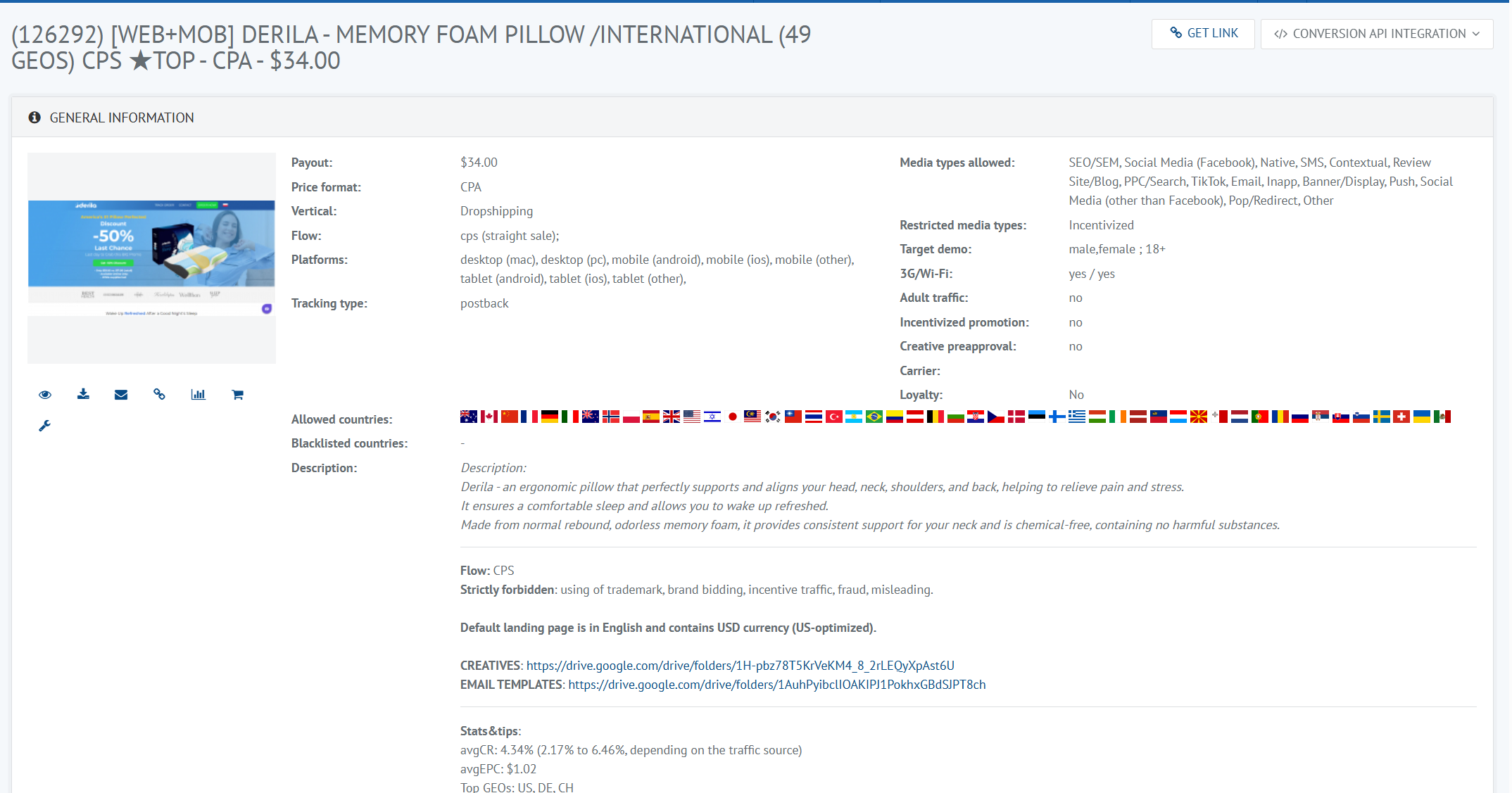Click the download icon under the offer image
This screenshot has height=793, width=1512.
pos(83,394)
